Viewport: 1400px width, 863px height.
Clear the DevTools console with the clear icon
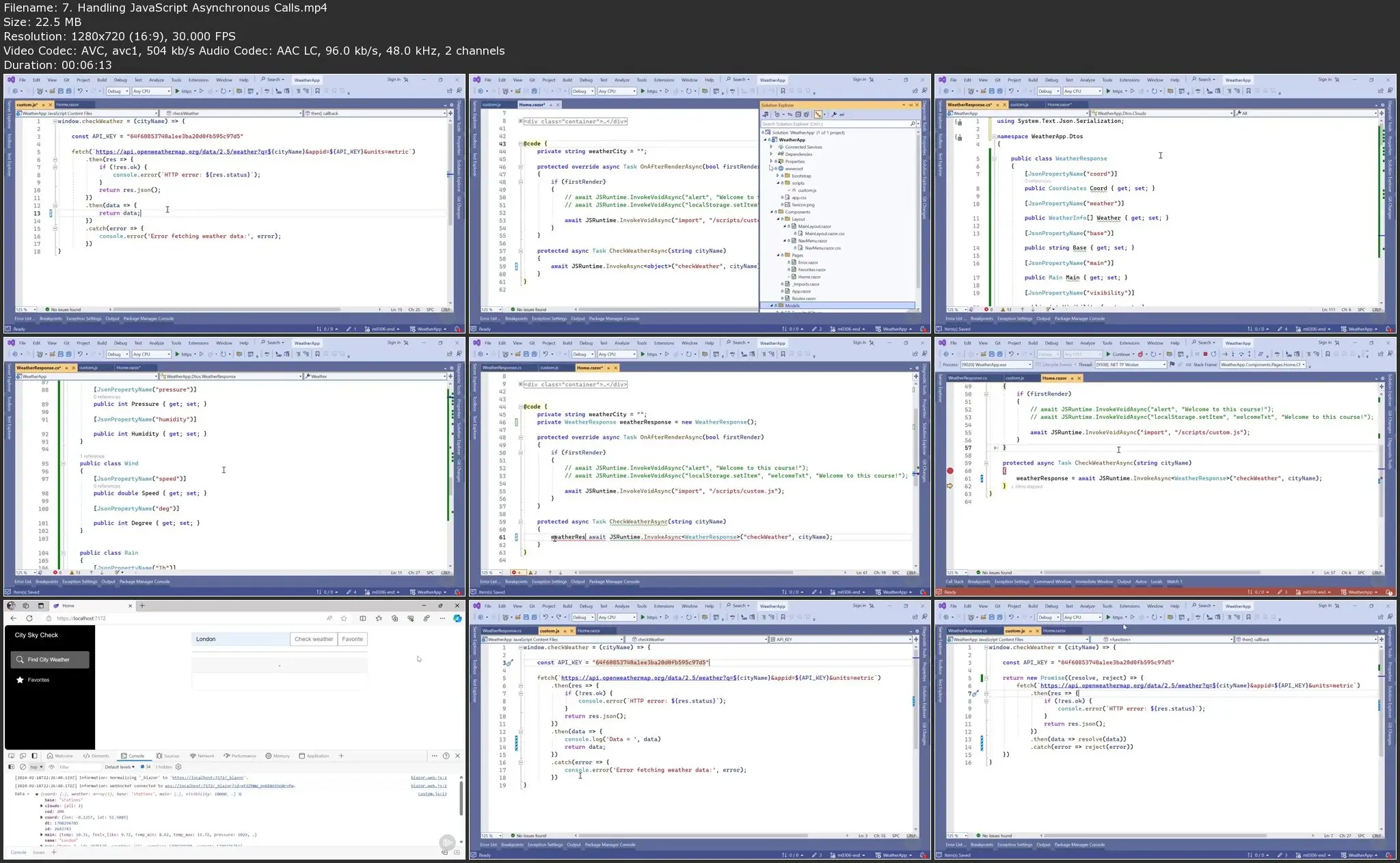[x=23, y=767]
